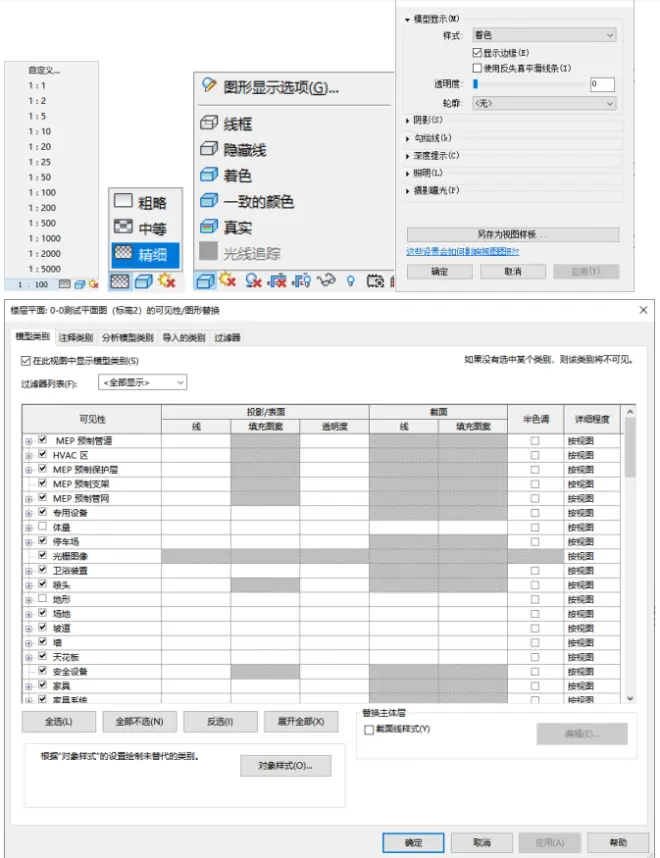Viewport: 660px width, 858px height.
Task: Click 对象样式(O)... button
Action: pos(285,766)
